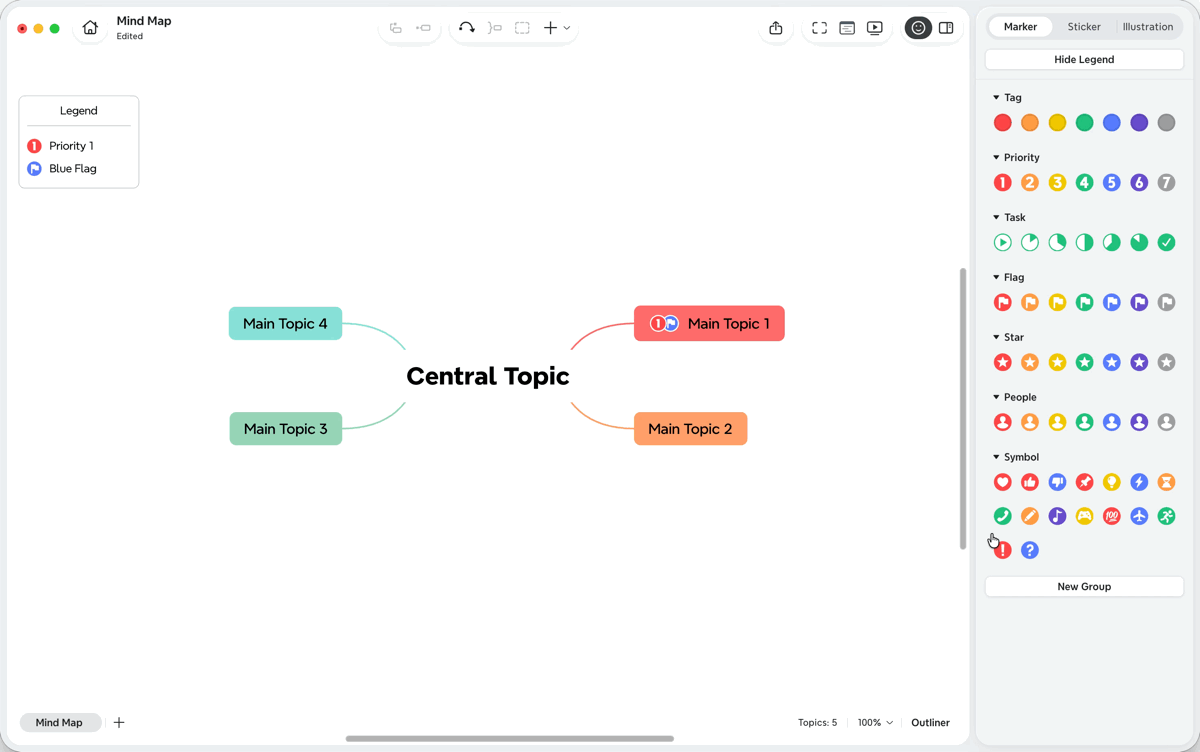This screenshot has width=1200, height=752.
Task: Add a new sheet with the plus icon
Action: click(119, 722)
